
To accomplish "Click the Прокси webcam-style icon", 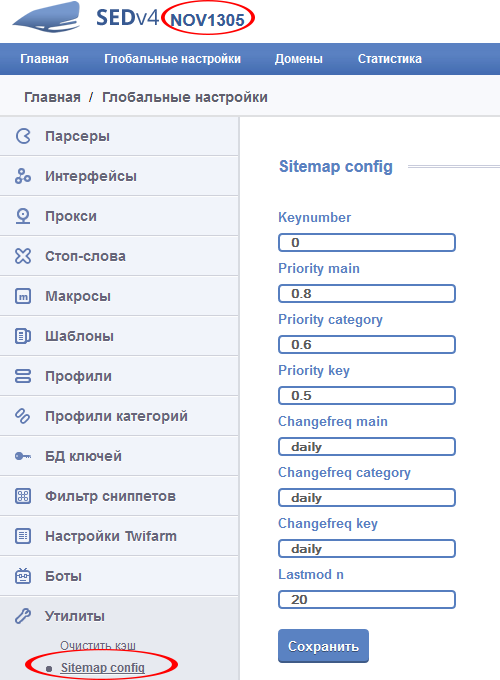I will coord(23,216).
